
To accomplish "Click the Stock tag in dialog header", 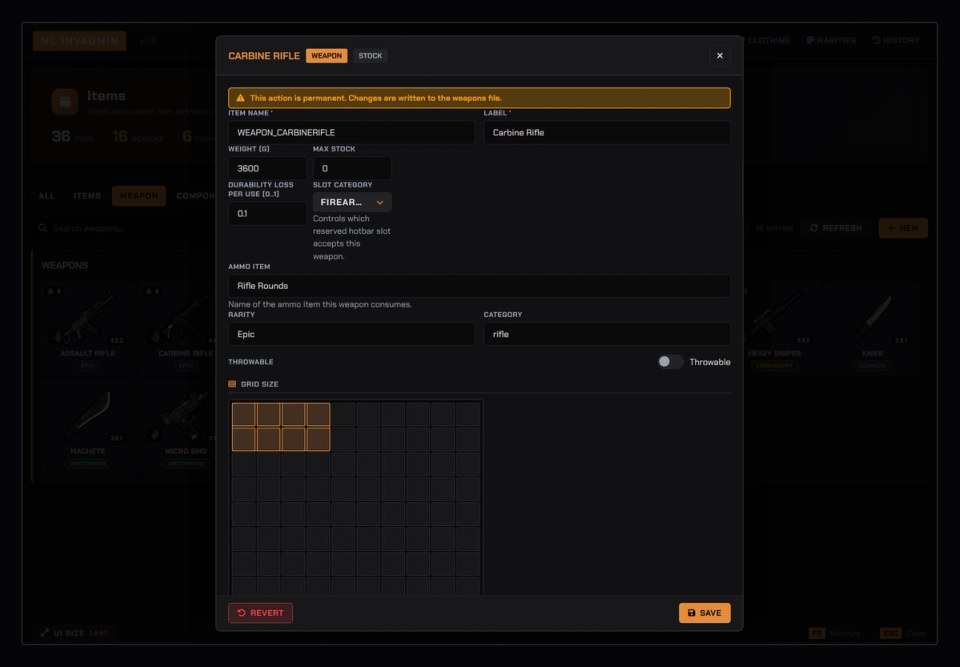I will coord(370,56).
